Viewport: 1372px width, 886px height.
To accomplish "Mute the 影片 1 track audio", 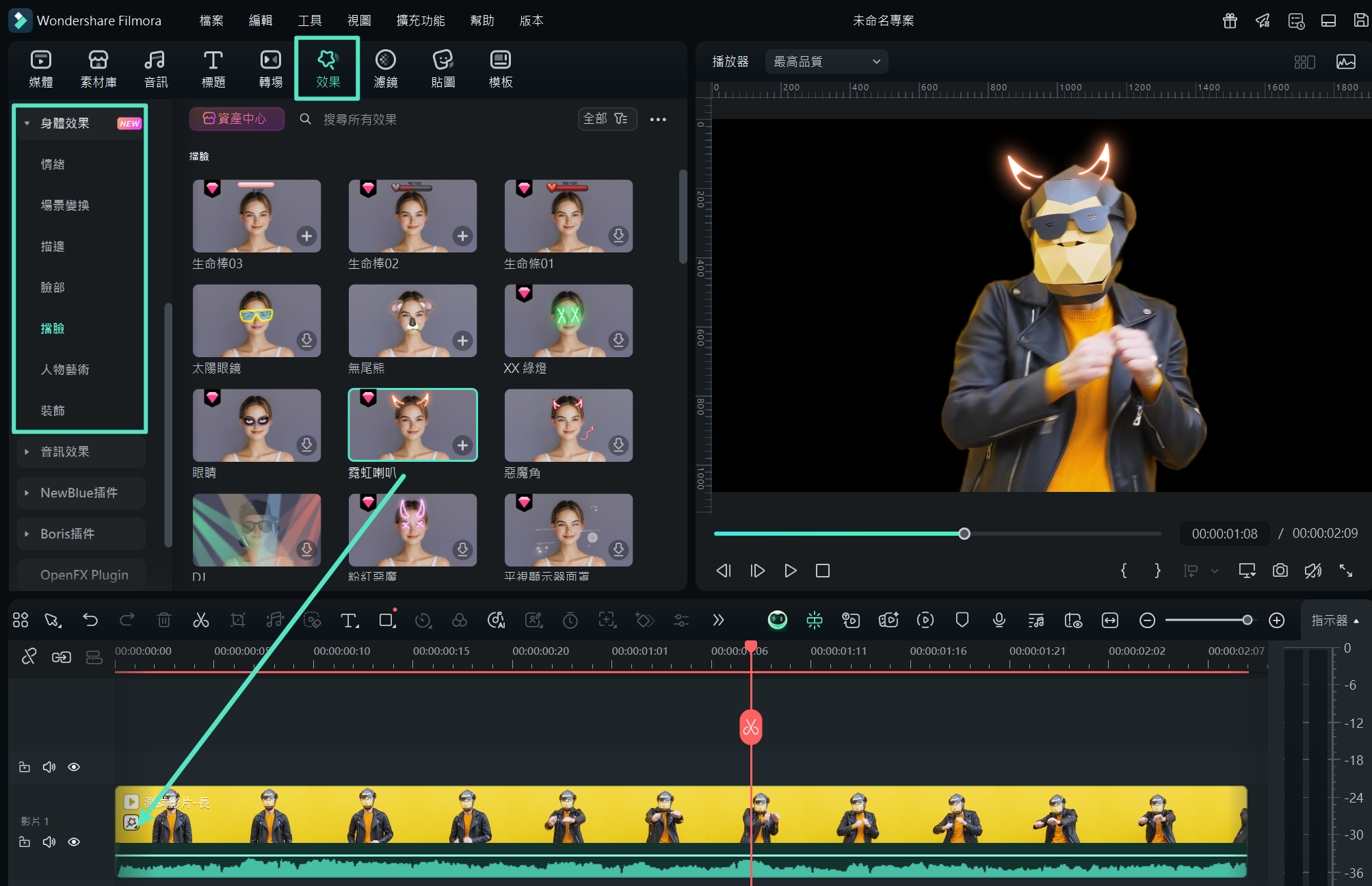I will point(49,842).
